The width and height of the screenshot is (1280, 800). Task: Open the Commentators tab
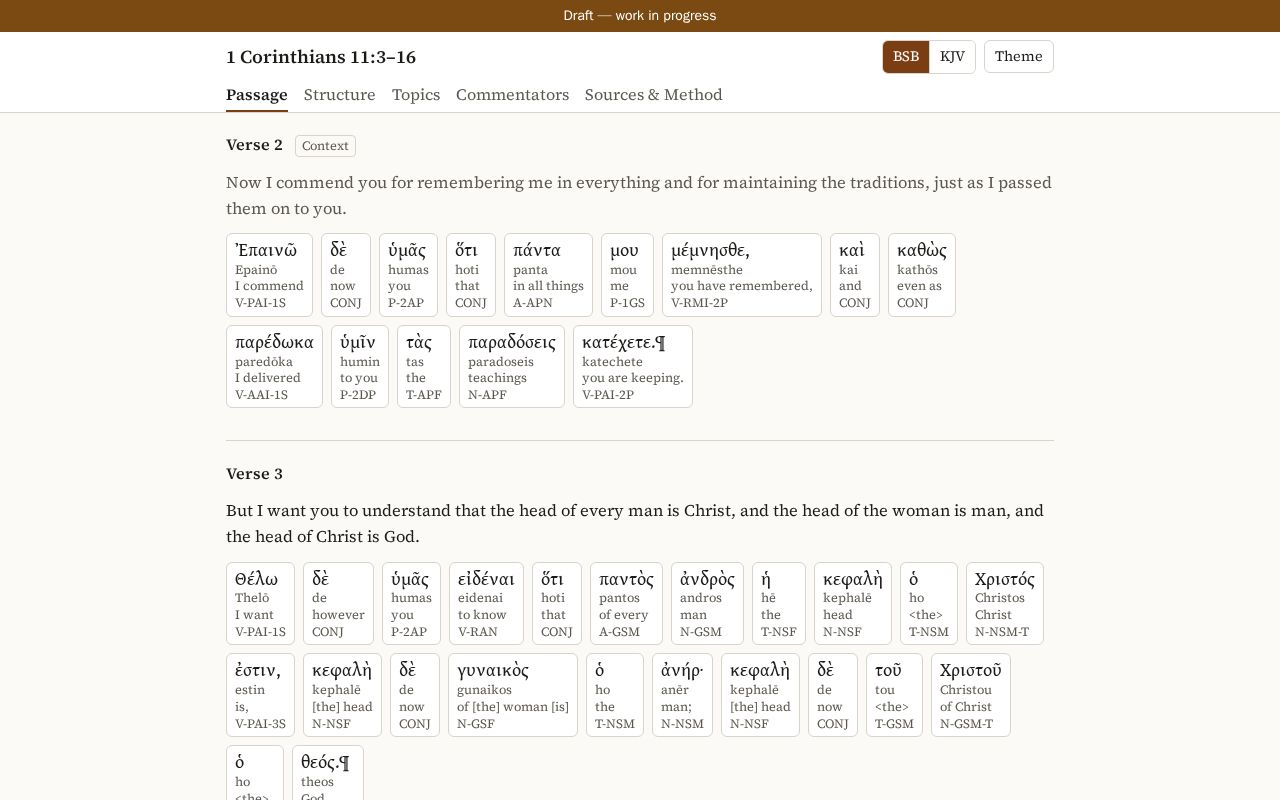[x=513, y=95]
